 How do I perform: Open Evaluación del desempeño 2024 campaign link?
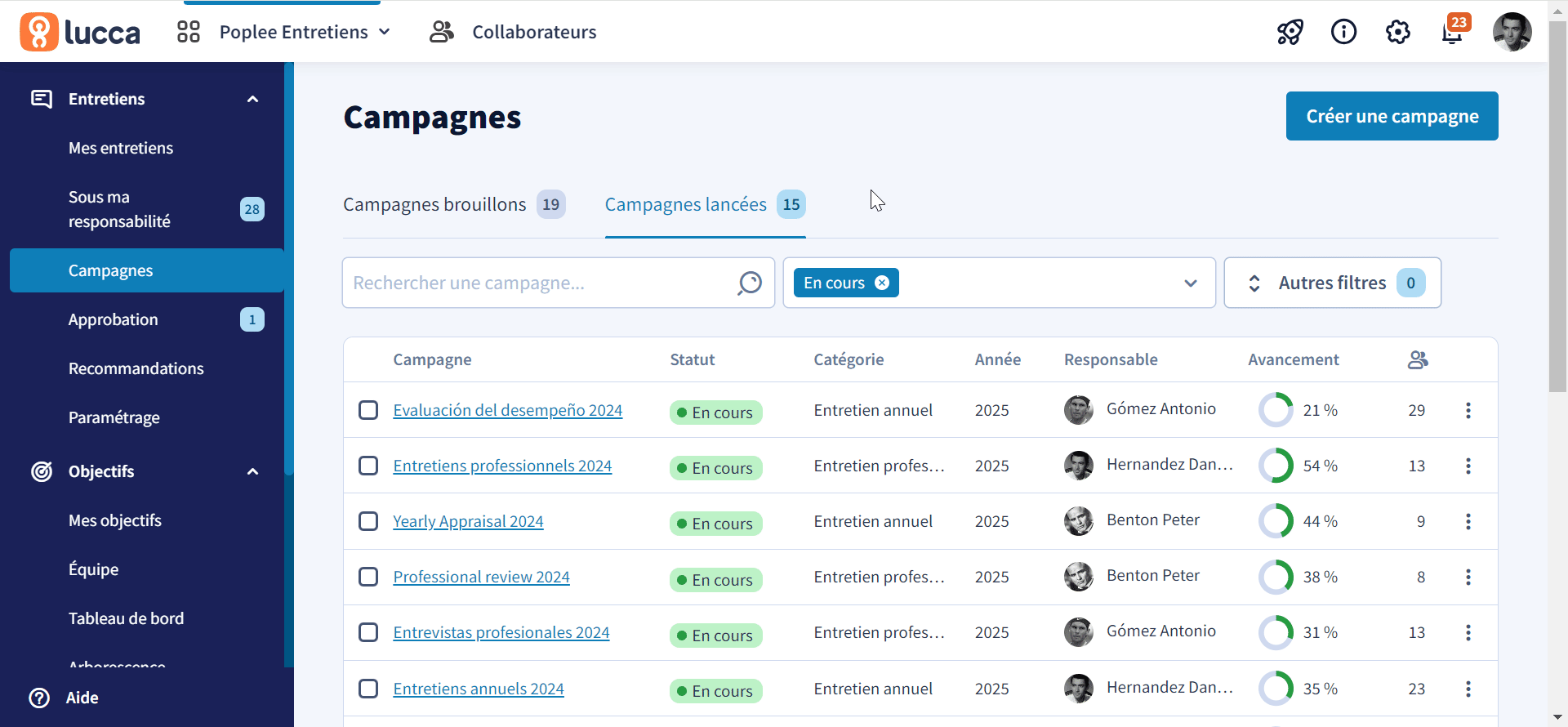(507, 410)
